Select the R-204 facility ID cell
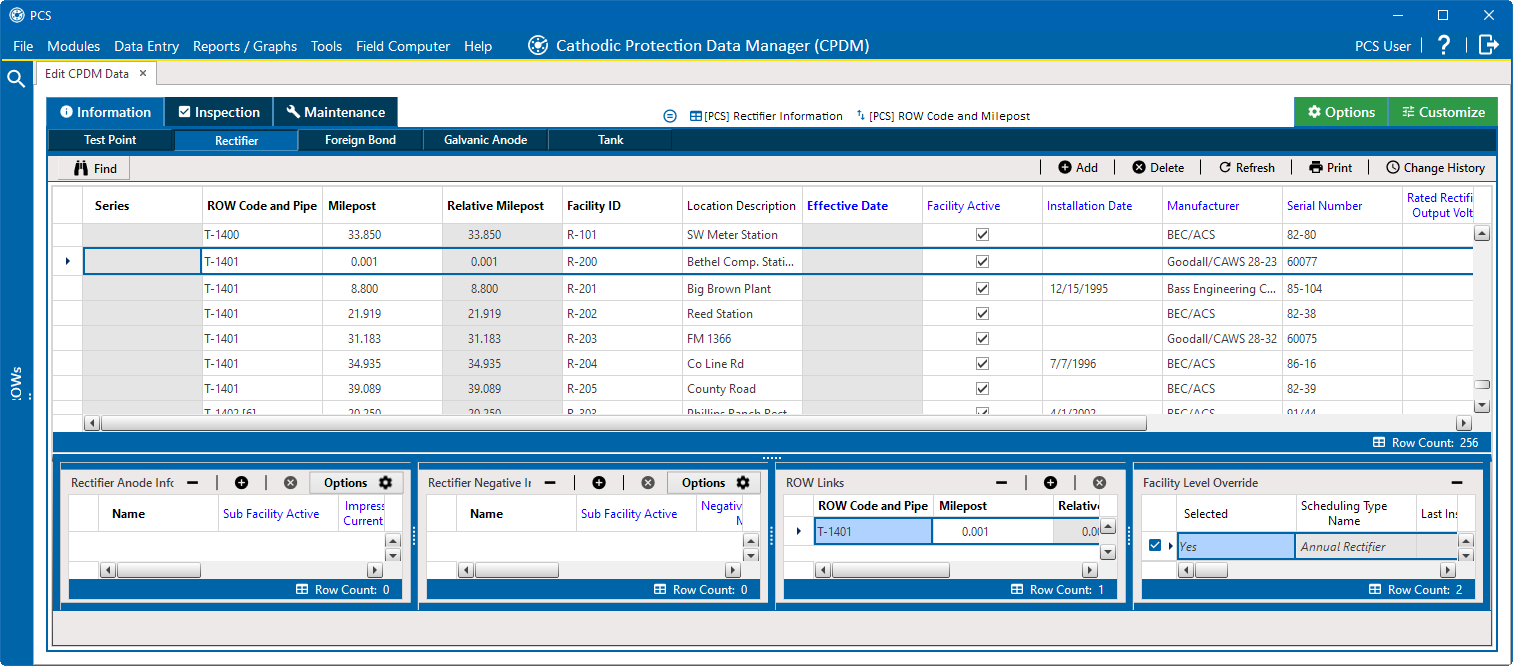 622,364
